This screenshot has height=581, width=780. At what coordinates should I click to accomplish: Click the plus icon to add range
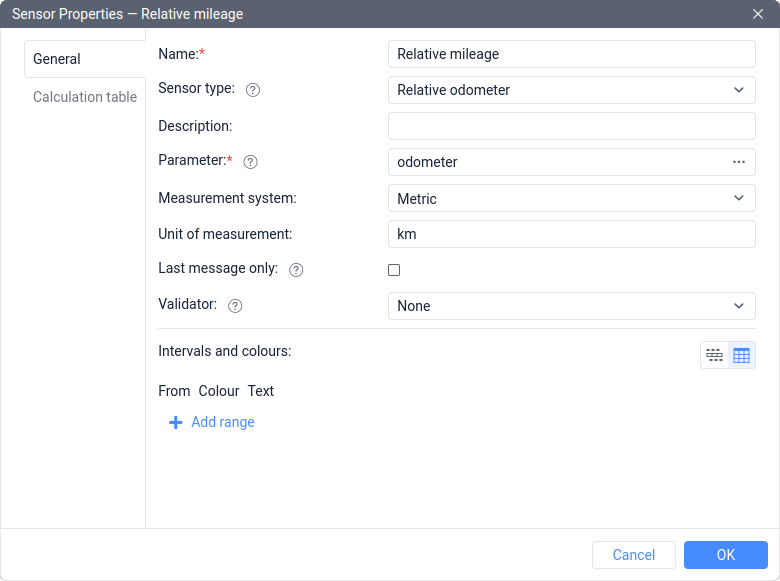[x=176, y=423]
